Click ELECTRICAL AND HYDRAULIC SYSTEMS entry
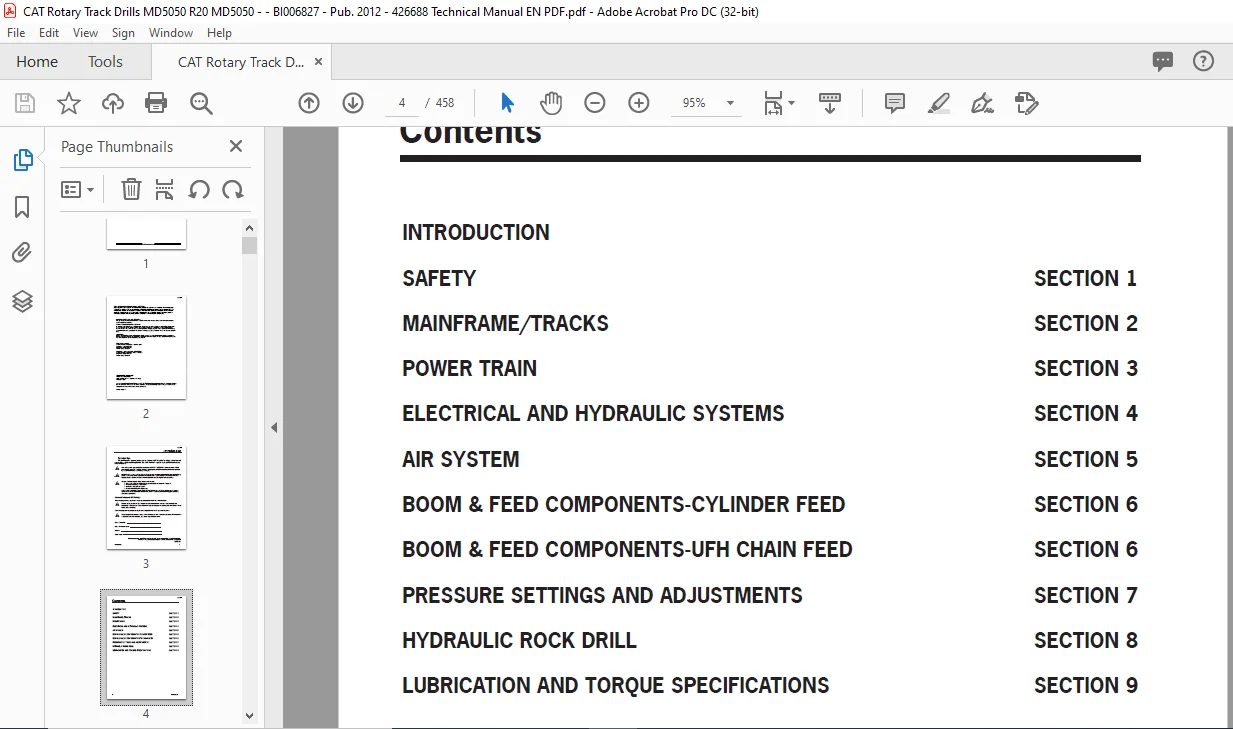The width and height of the screenshot is (1233, 729). pos(593,413)
